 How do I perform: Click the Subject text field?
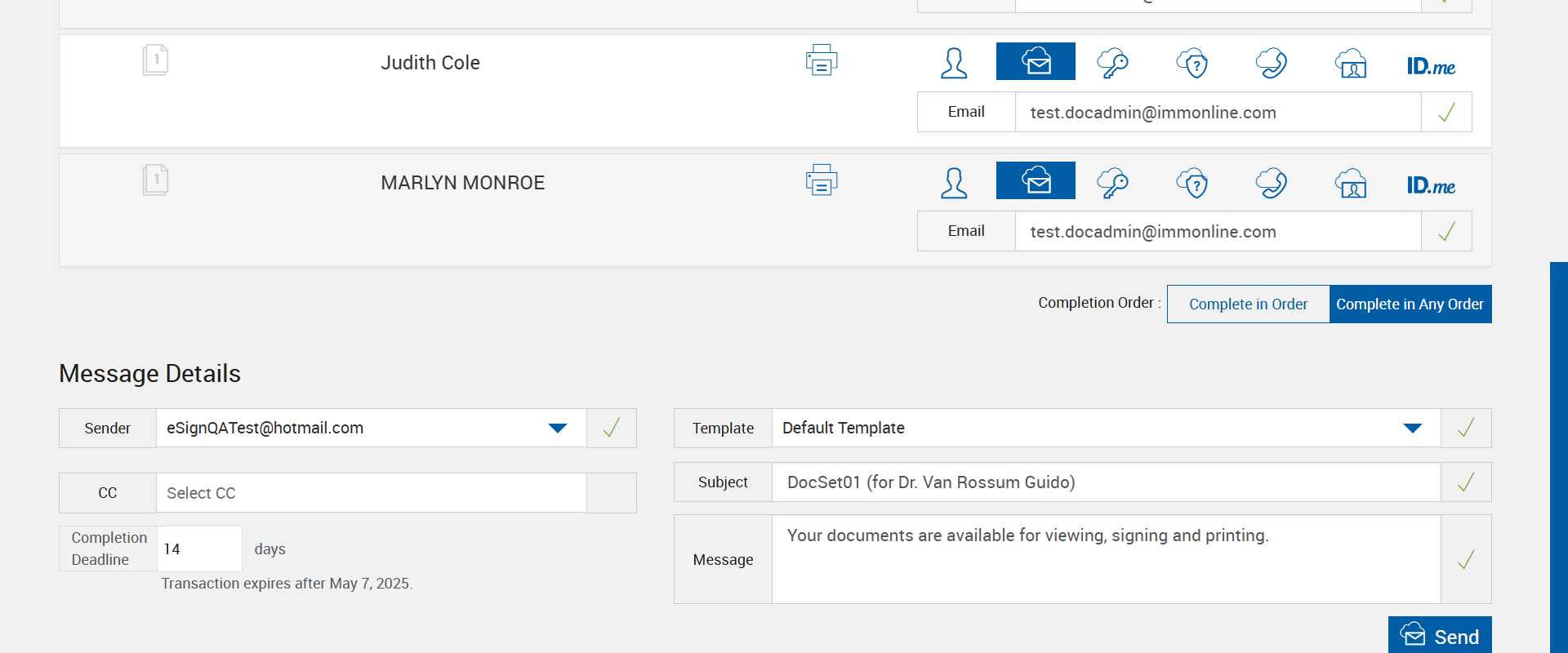click(1105, 482)
